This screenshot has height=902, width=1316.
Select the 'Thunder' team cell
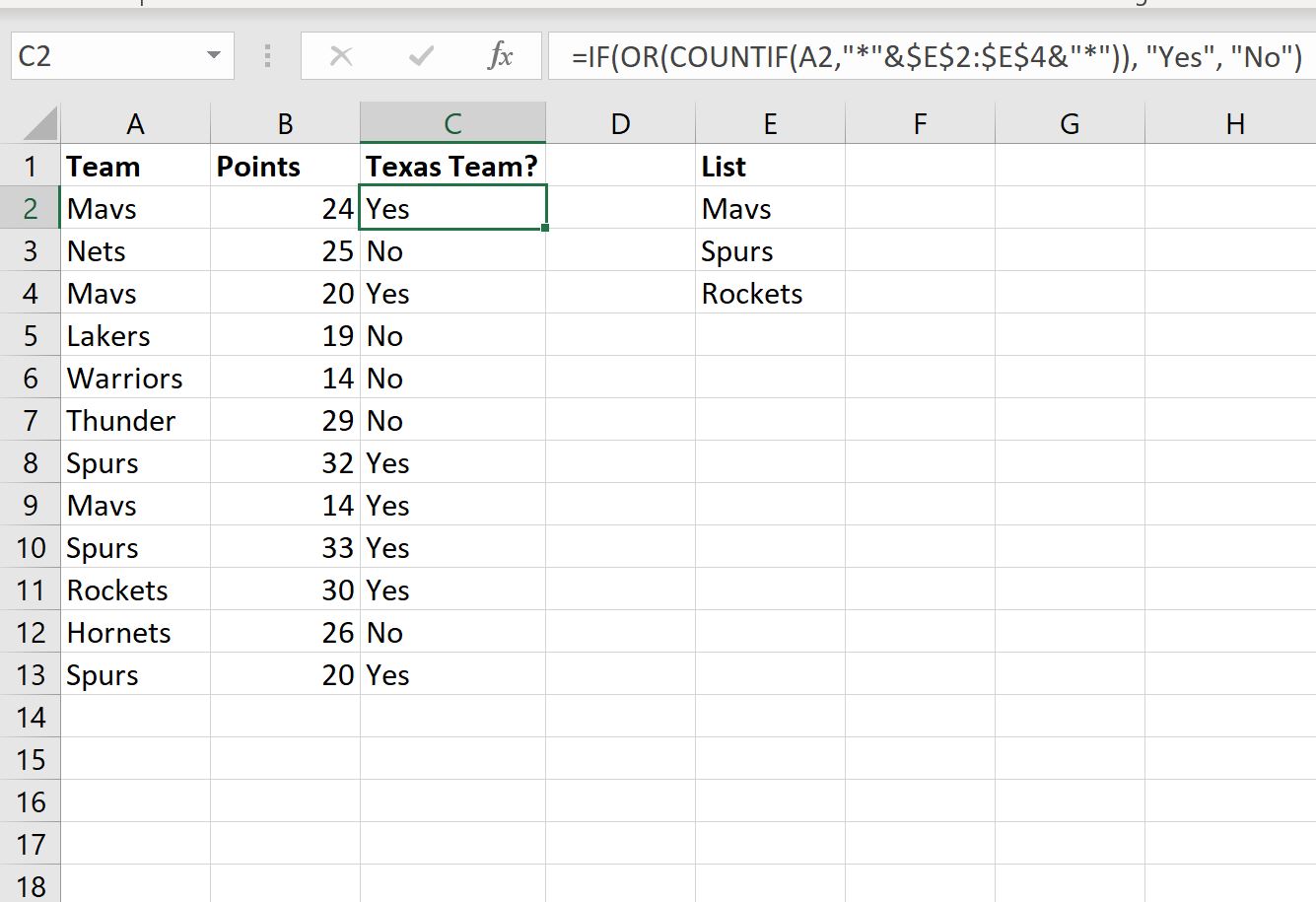click(135, 420)
